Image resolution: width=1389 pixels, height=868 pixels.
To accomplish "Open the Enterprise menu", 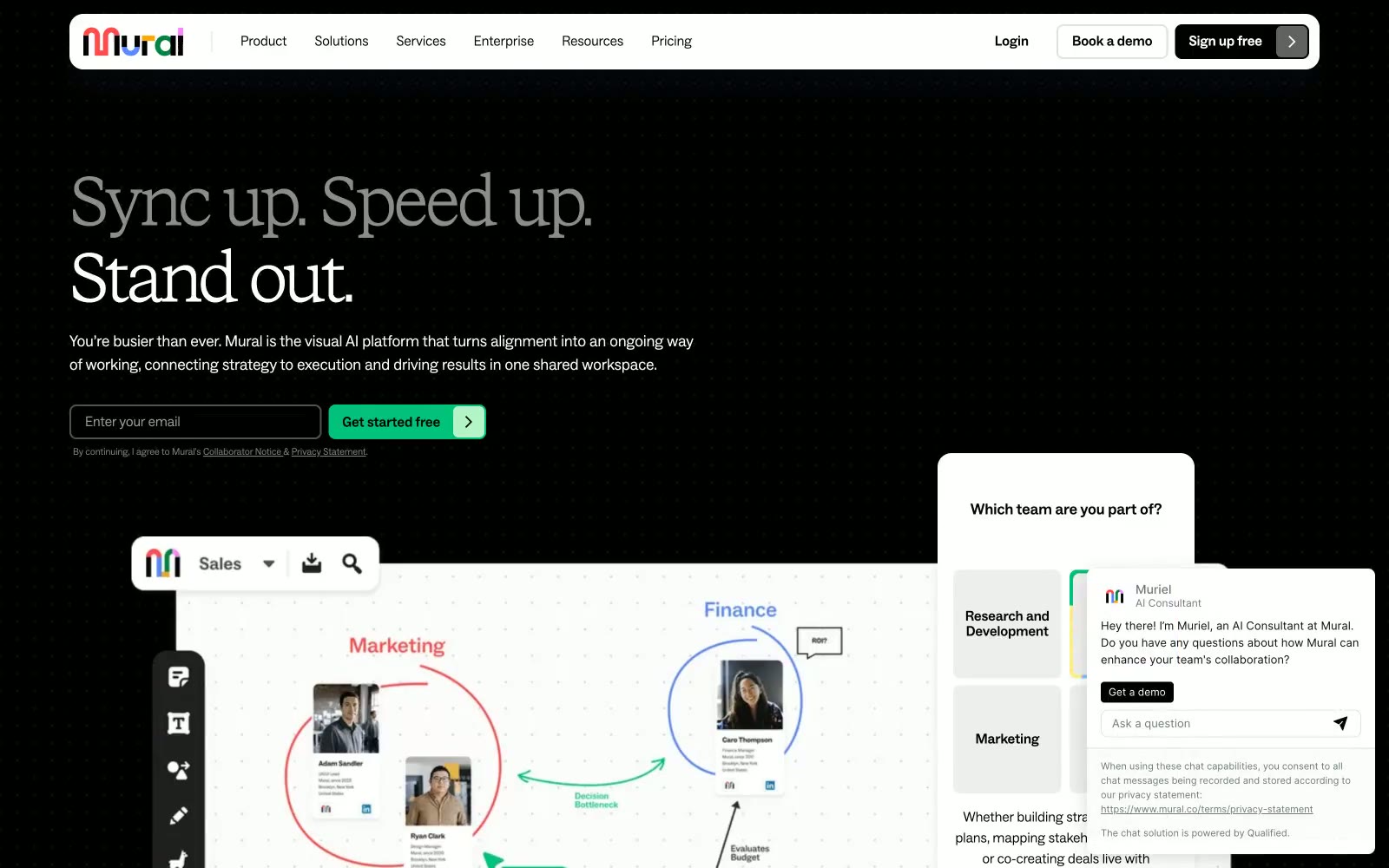I will [x=504, y=41].
